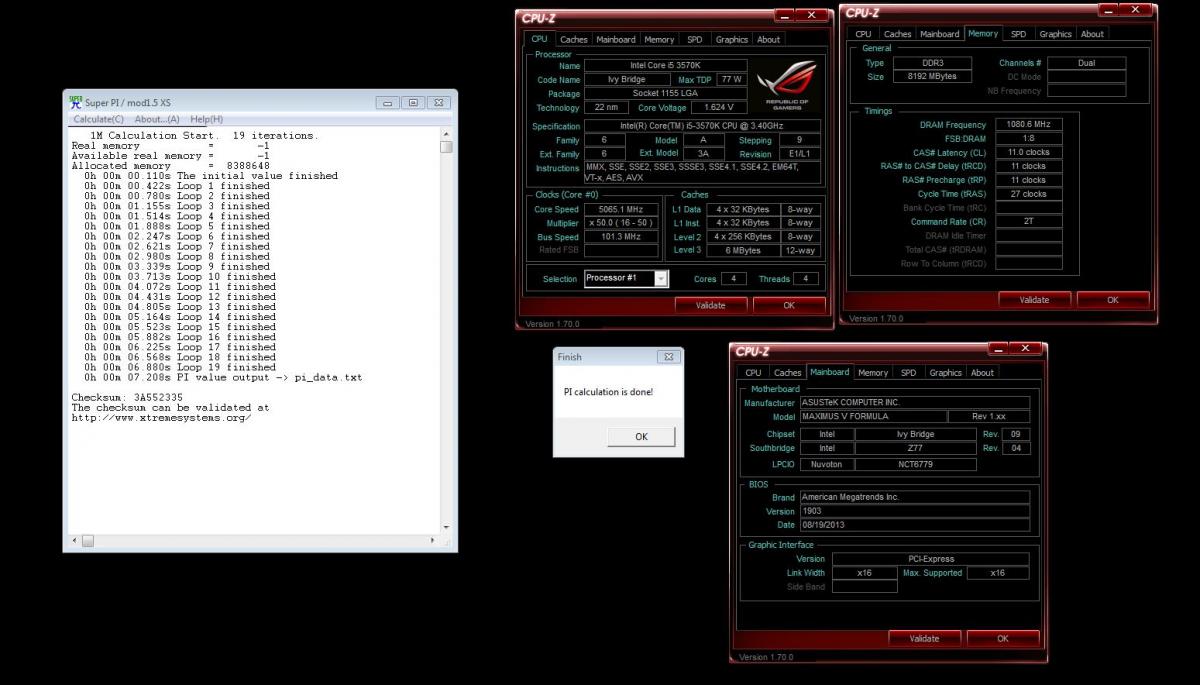Maximize the Super PI window
Viewport: 1200px width, 685px height.
[x=413, y=102]
